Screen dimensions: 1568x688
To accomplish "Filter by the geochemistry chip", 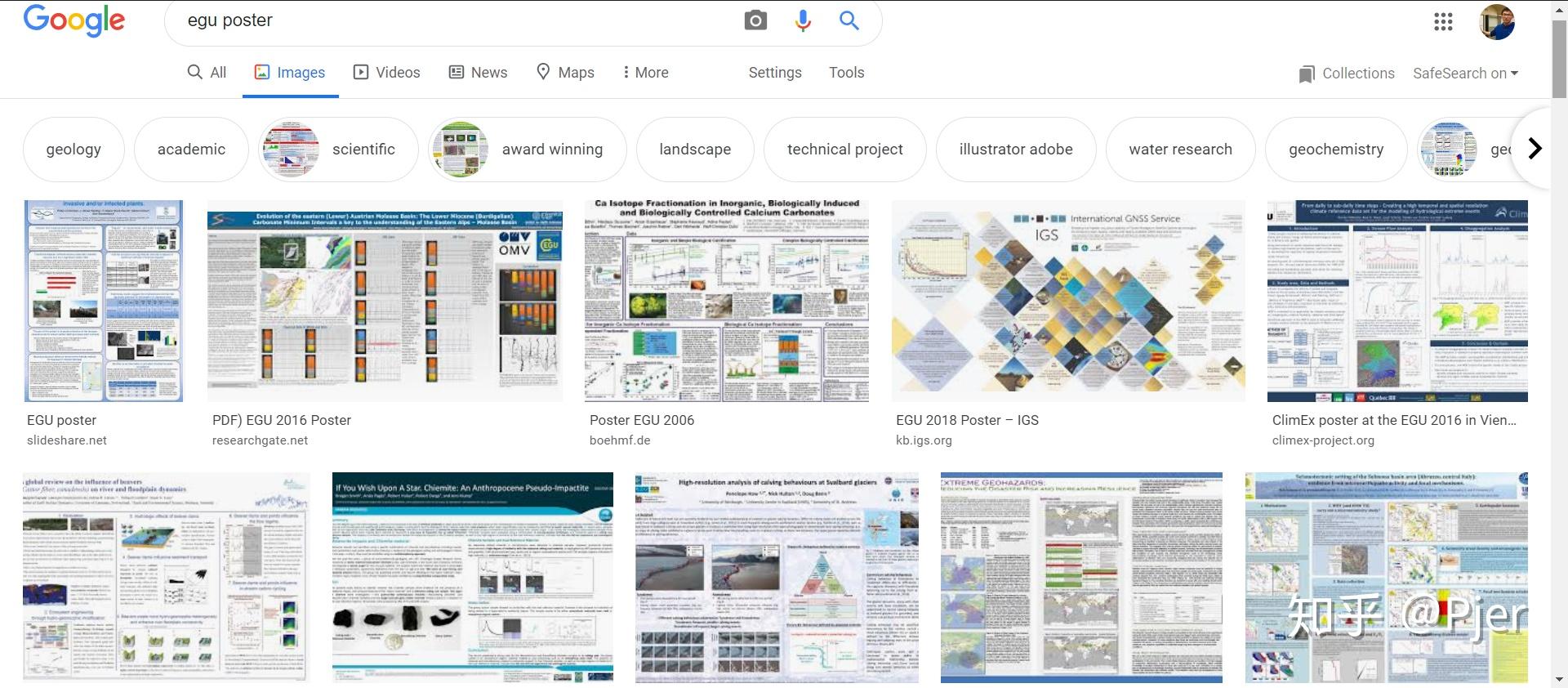I will tap(1336, 149).
